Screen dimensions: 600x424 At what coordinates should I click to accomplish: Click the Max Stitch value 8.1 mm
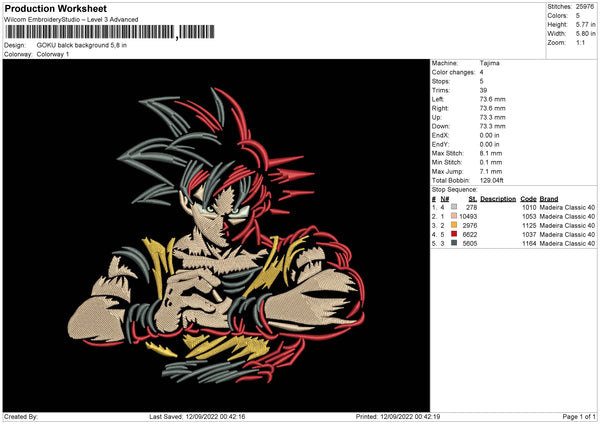[491, 153]
